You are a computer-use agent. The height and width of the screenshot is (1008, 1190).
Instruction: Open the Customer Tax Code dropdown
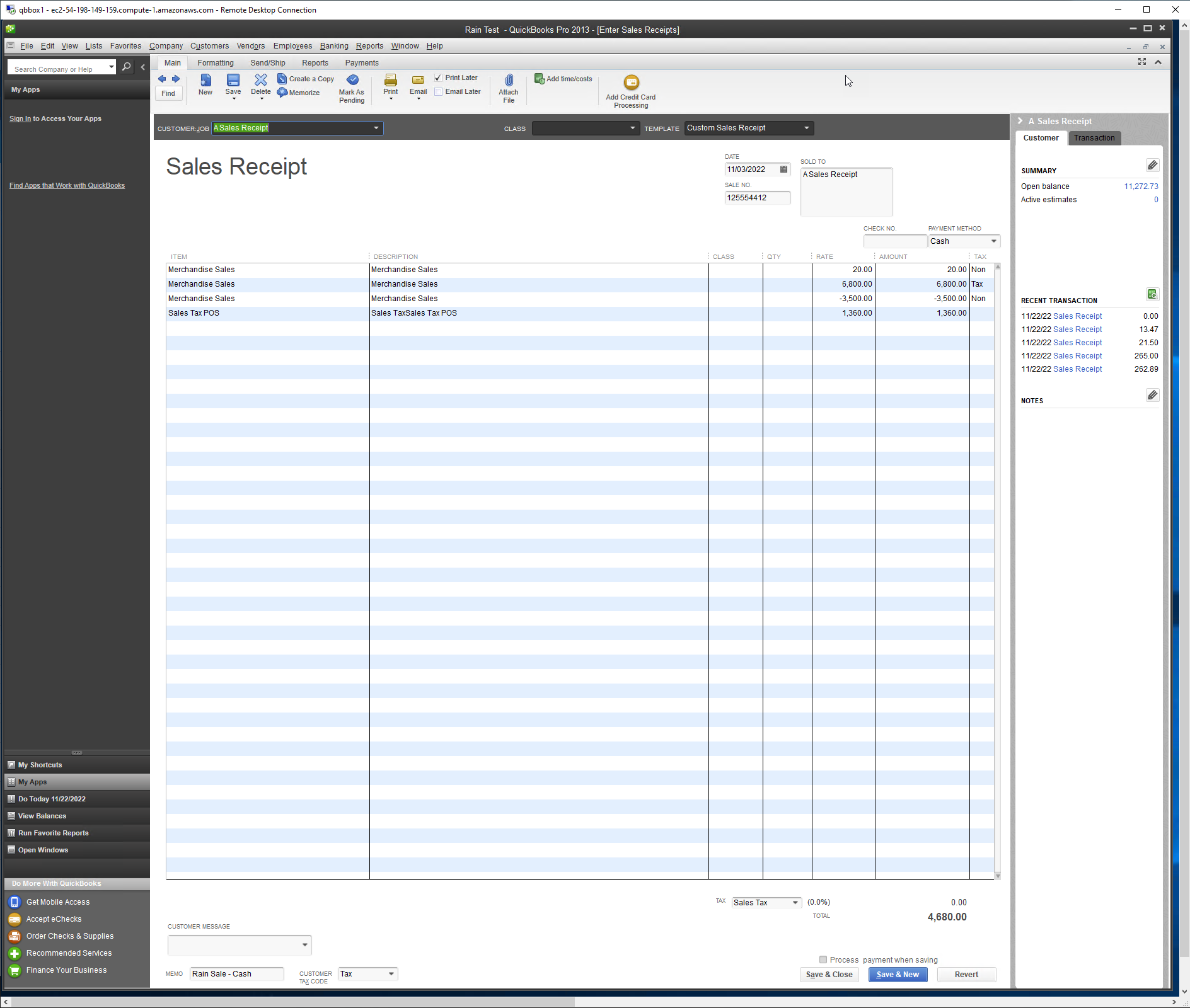point(391,974)
